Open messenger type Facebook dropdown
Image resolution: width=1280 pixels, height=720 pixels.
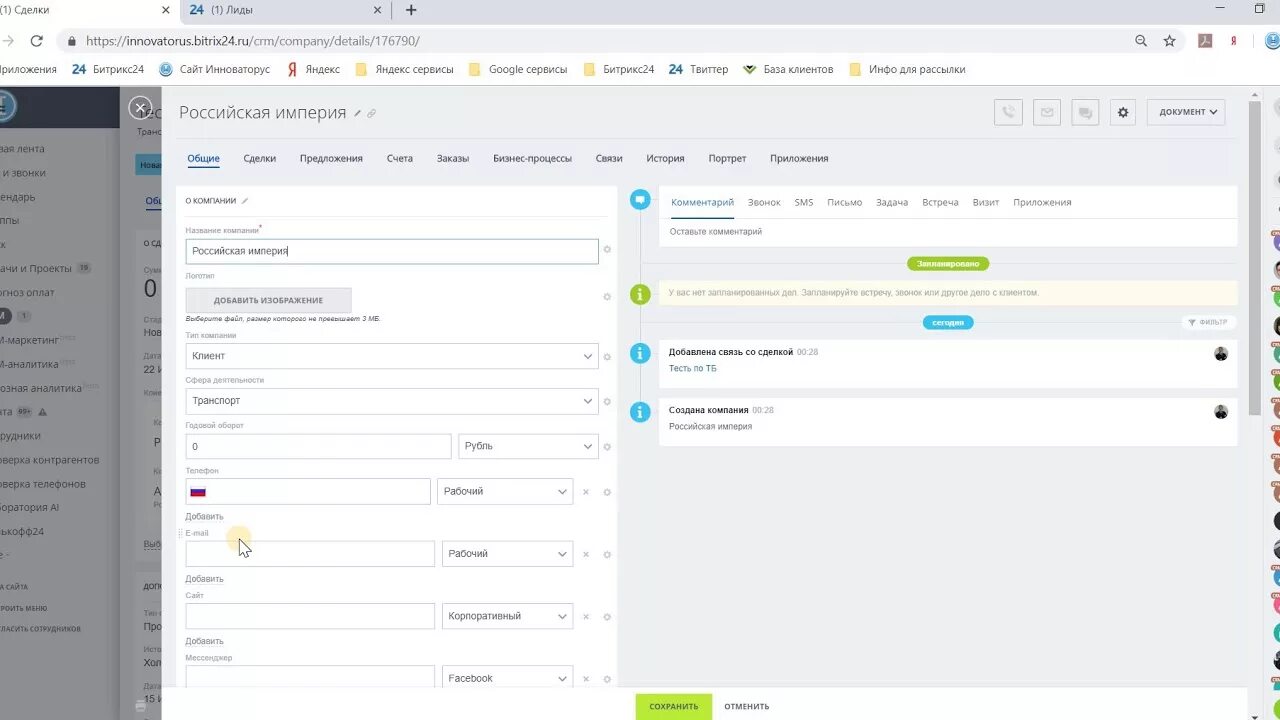point(508,677)
